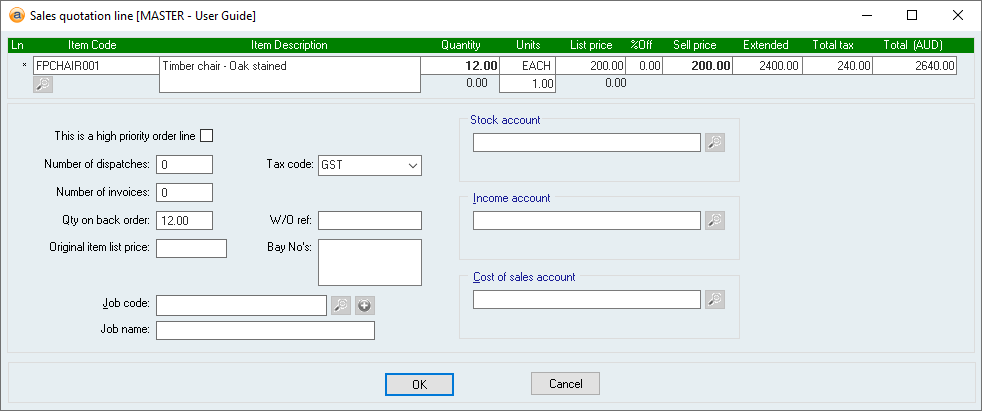Image resolution: width=982 pixels, height=411 pixels.
Task: Click the Item Code field FPCHAIR001
Action: coord(94,66)
